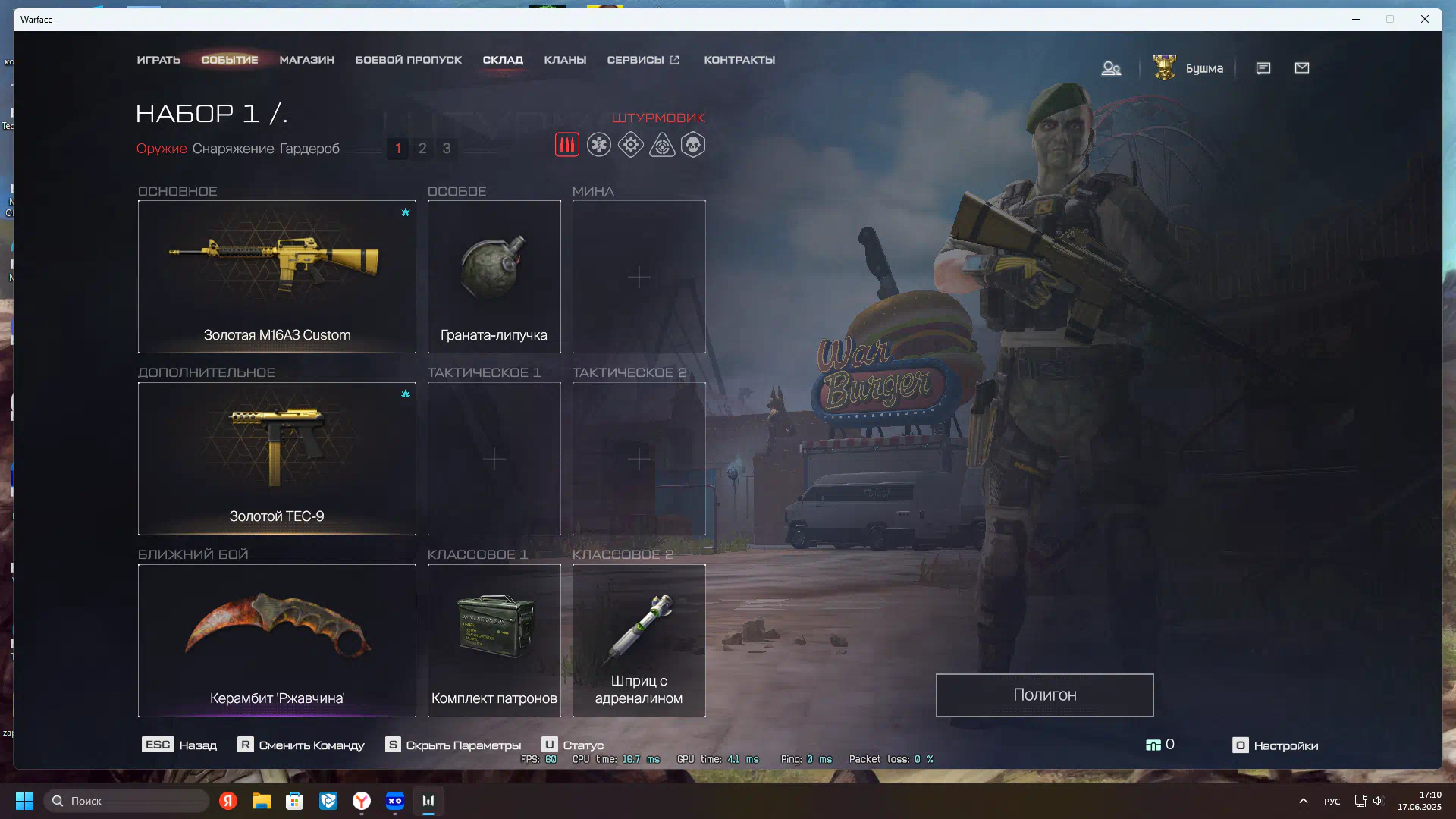Switch to the Гардероб tab
Screen dimensions: 1456x819
(309, 149)
